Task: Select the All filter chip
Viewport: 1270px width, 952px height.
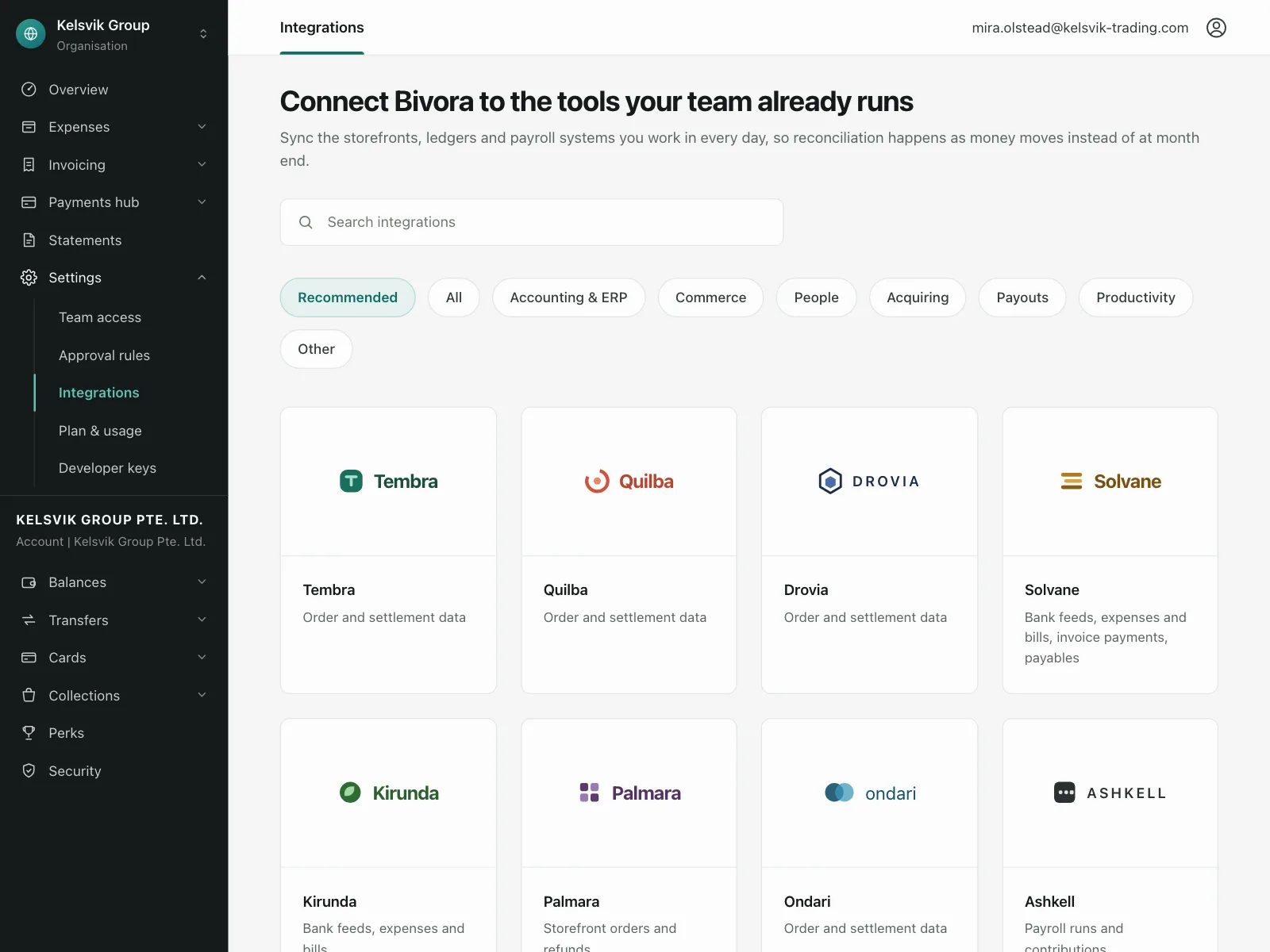Action: point(454,297)
